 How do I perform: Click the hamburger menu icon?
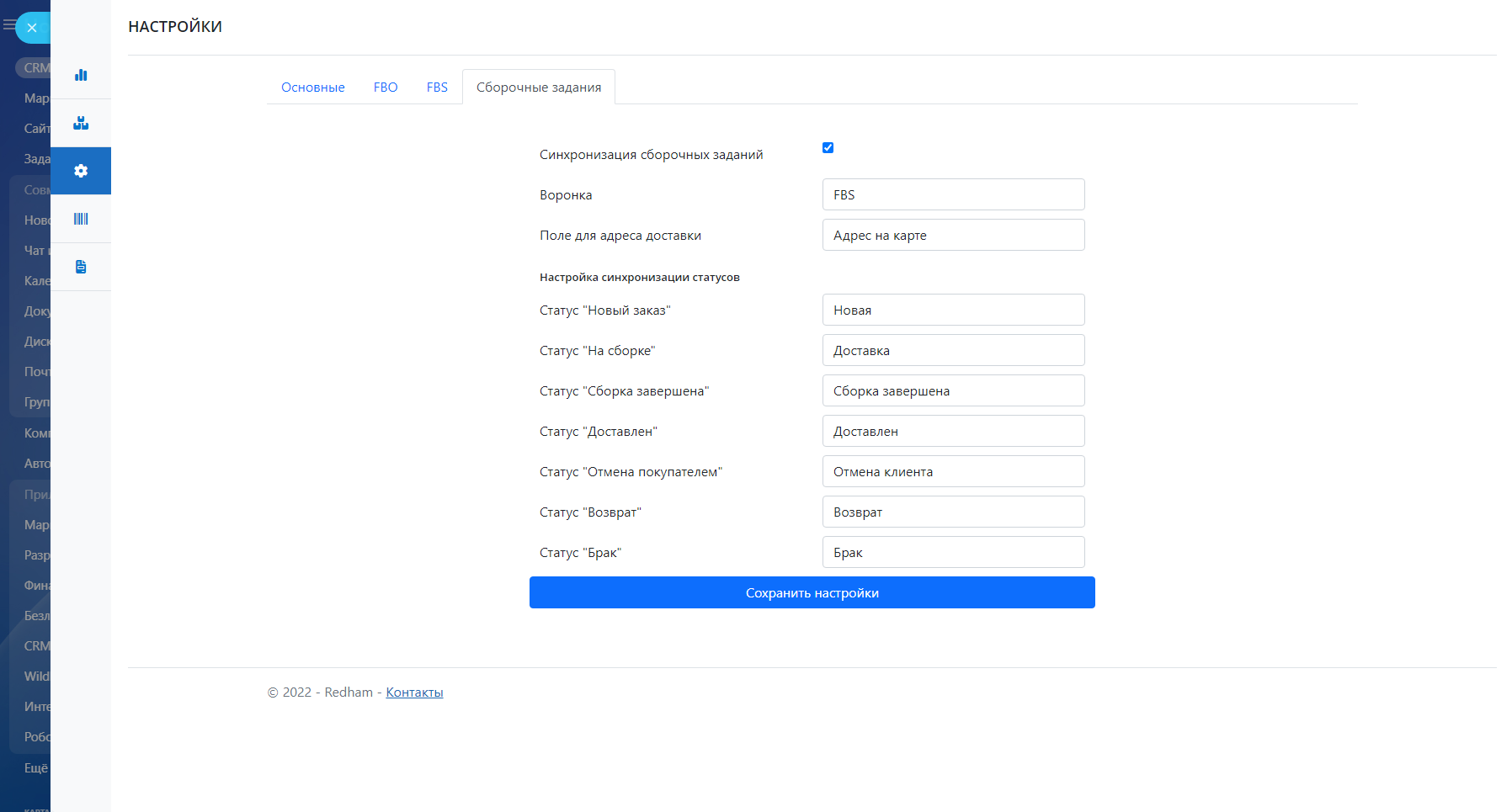pos(8,25)
